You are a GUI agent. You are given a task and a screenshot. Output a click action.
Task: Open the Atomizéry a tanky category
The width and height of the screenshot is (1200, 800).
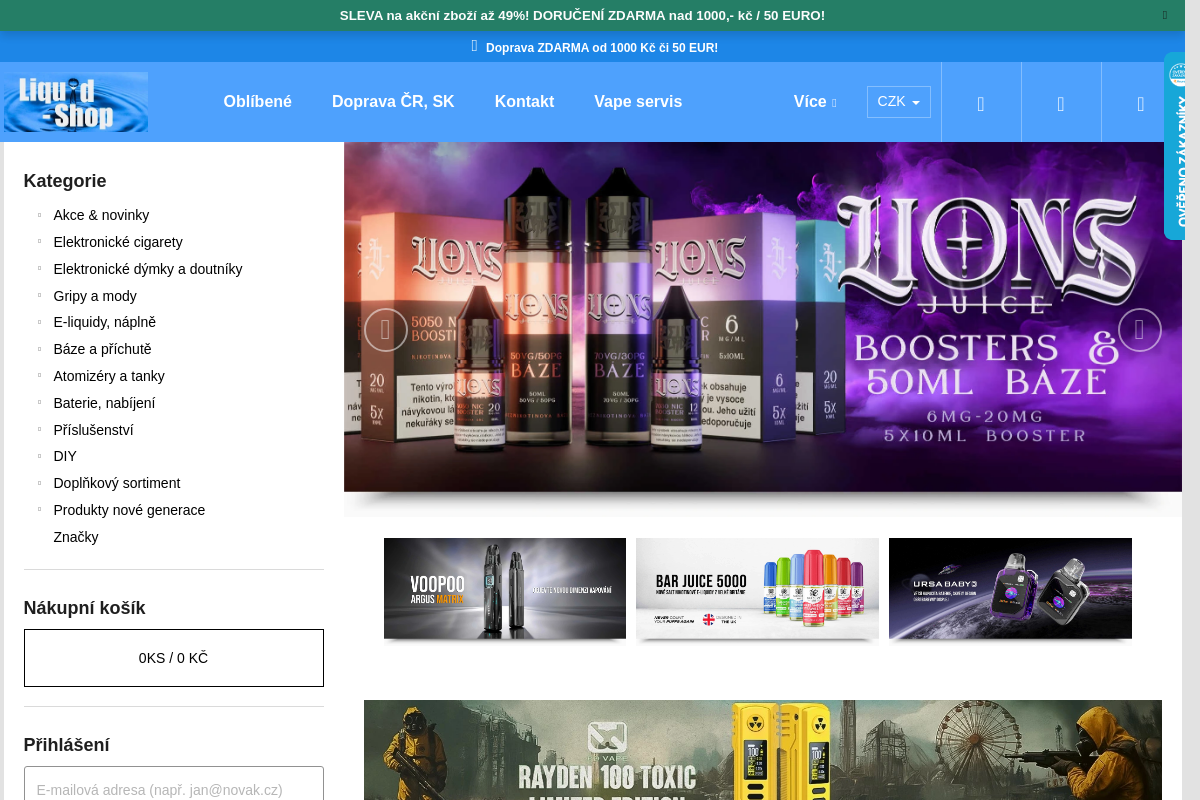(x=109, y=376)
